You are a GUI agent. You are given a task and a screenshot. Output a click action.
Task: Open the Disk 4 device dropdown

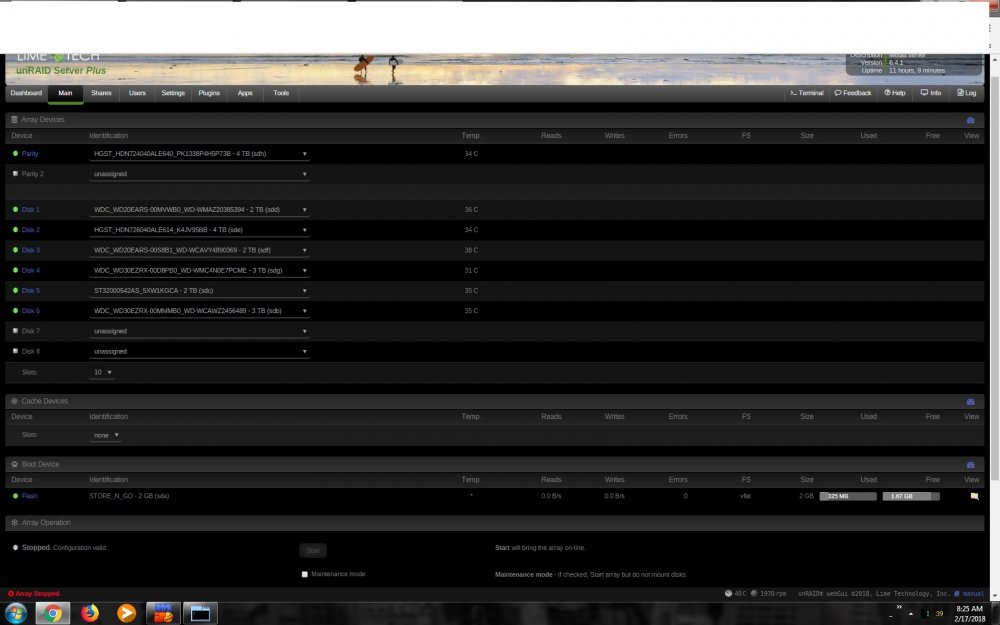[x=200, y=270]
